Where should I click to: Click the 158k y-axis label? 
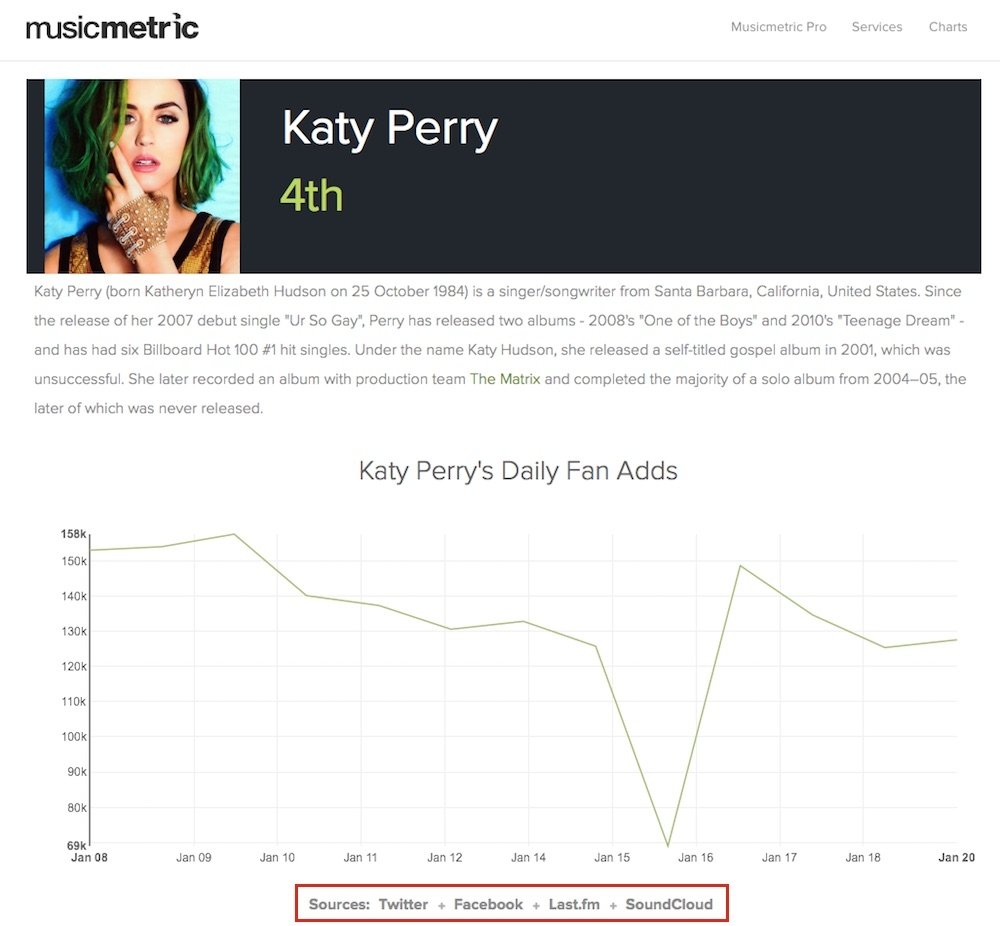73,534
